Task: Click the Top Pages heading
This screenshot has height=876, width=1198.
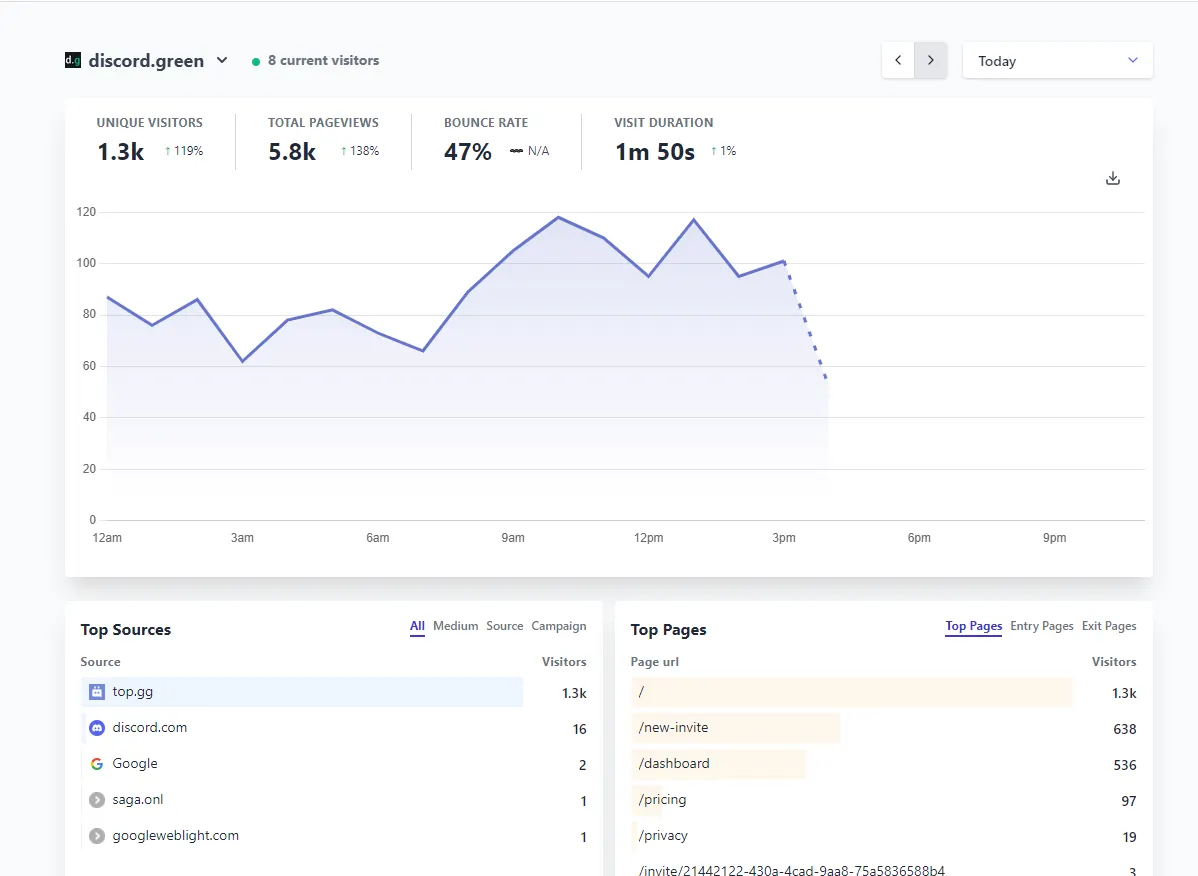Action: pyautogui.click(x=669, y=630)
